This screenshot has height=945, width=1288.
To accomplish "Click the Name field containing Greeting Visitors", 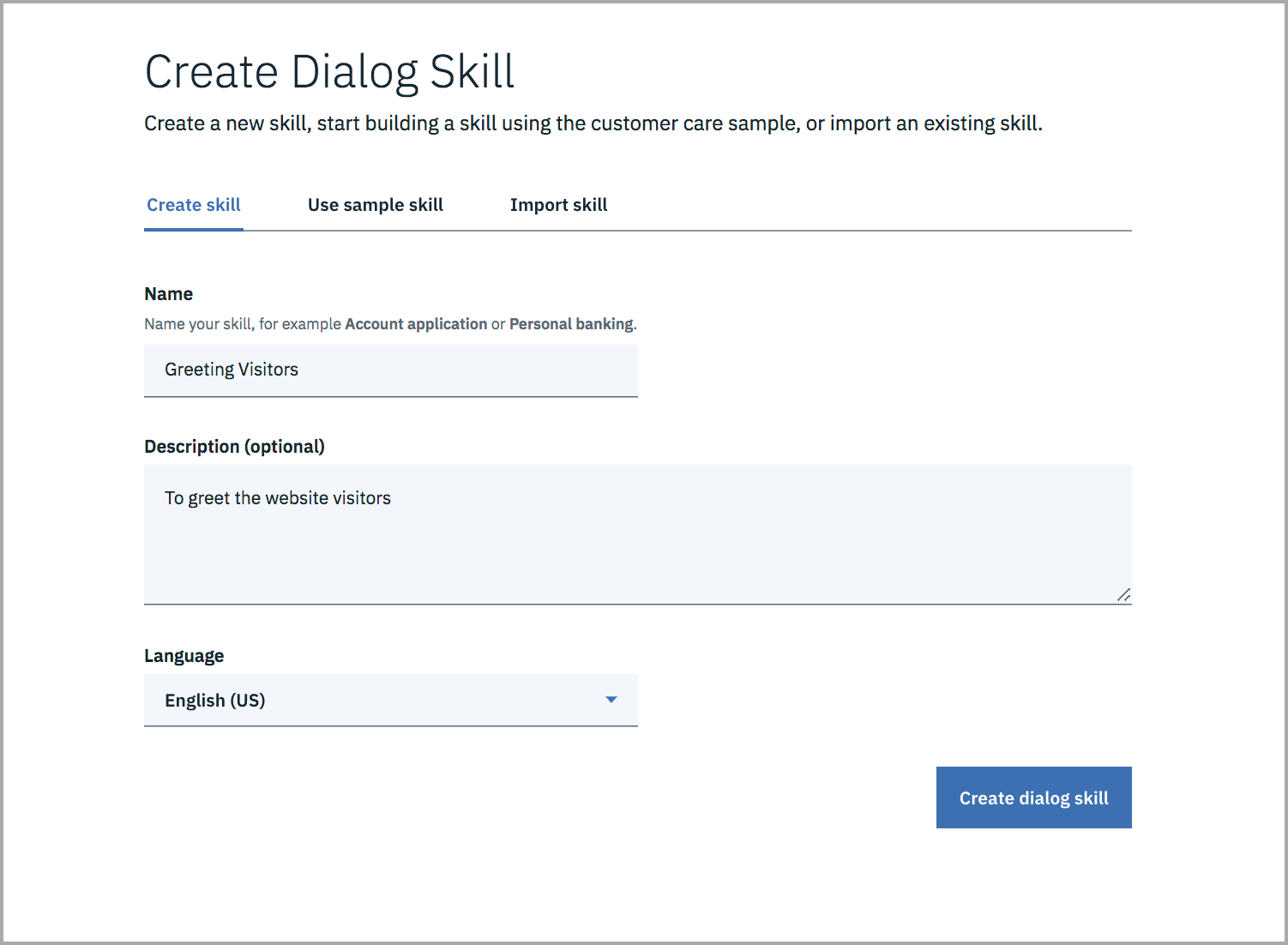I will [x=390, y=370].
